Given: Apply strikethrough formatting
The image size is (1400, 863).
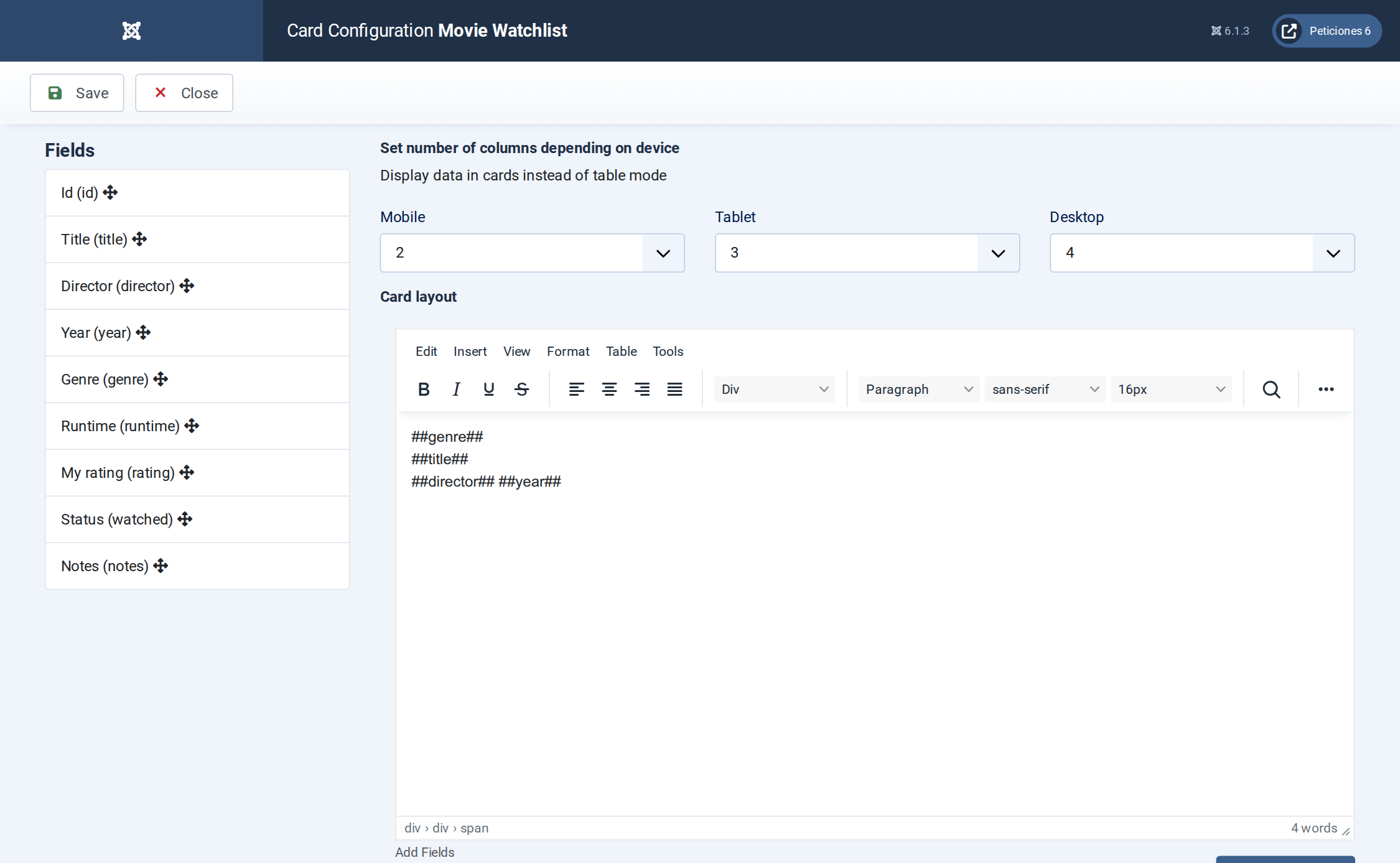Looking at the screenshot, I should [522, 390].
